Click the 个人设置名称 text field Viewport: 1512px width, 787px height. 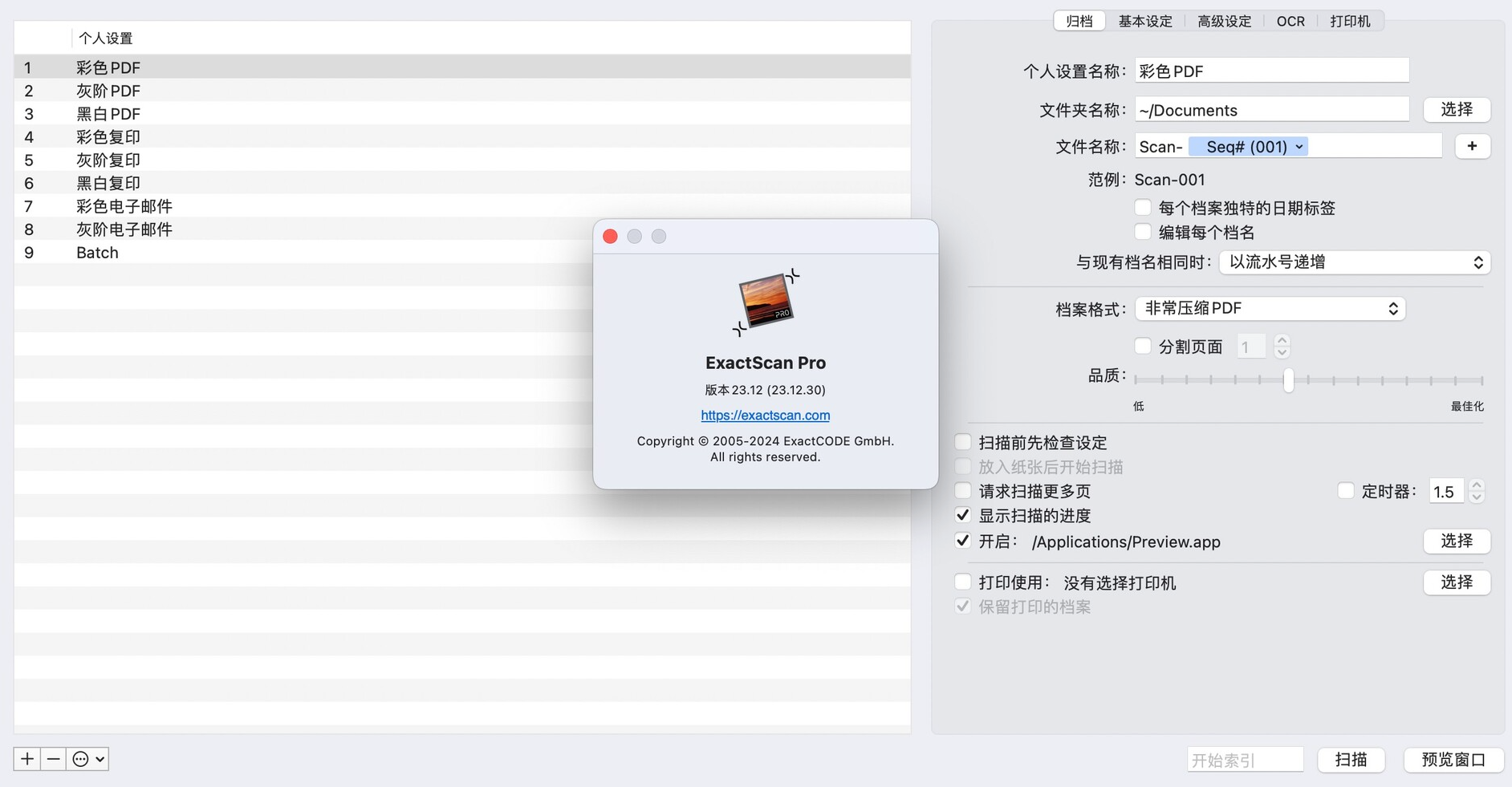coord(1272,71)
